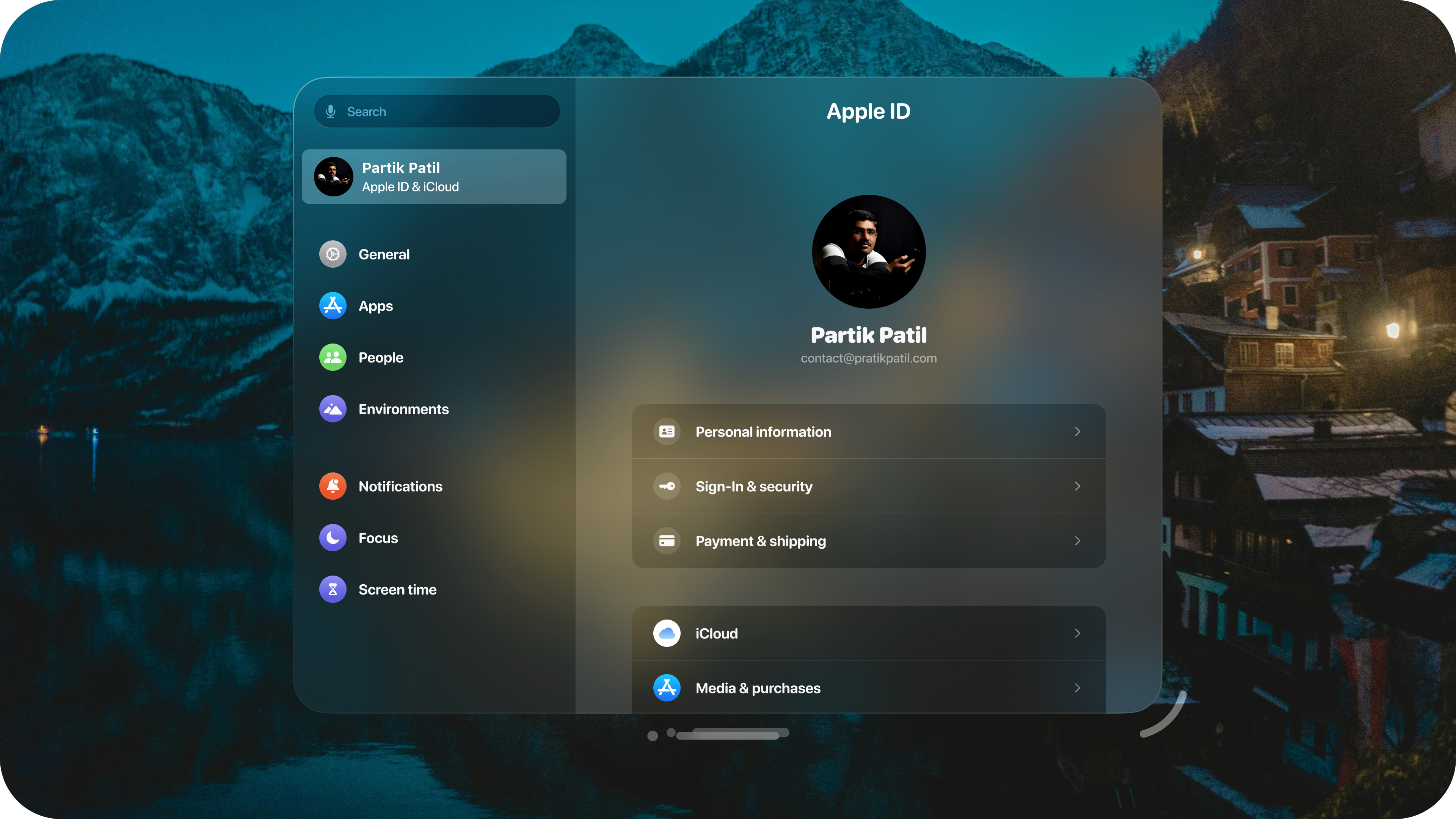
Task: Expand the Personal information chevron
Action: [x=1077, y=432]
